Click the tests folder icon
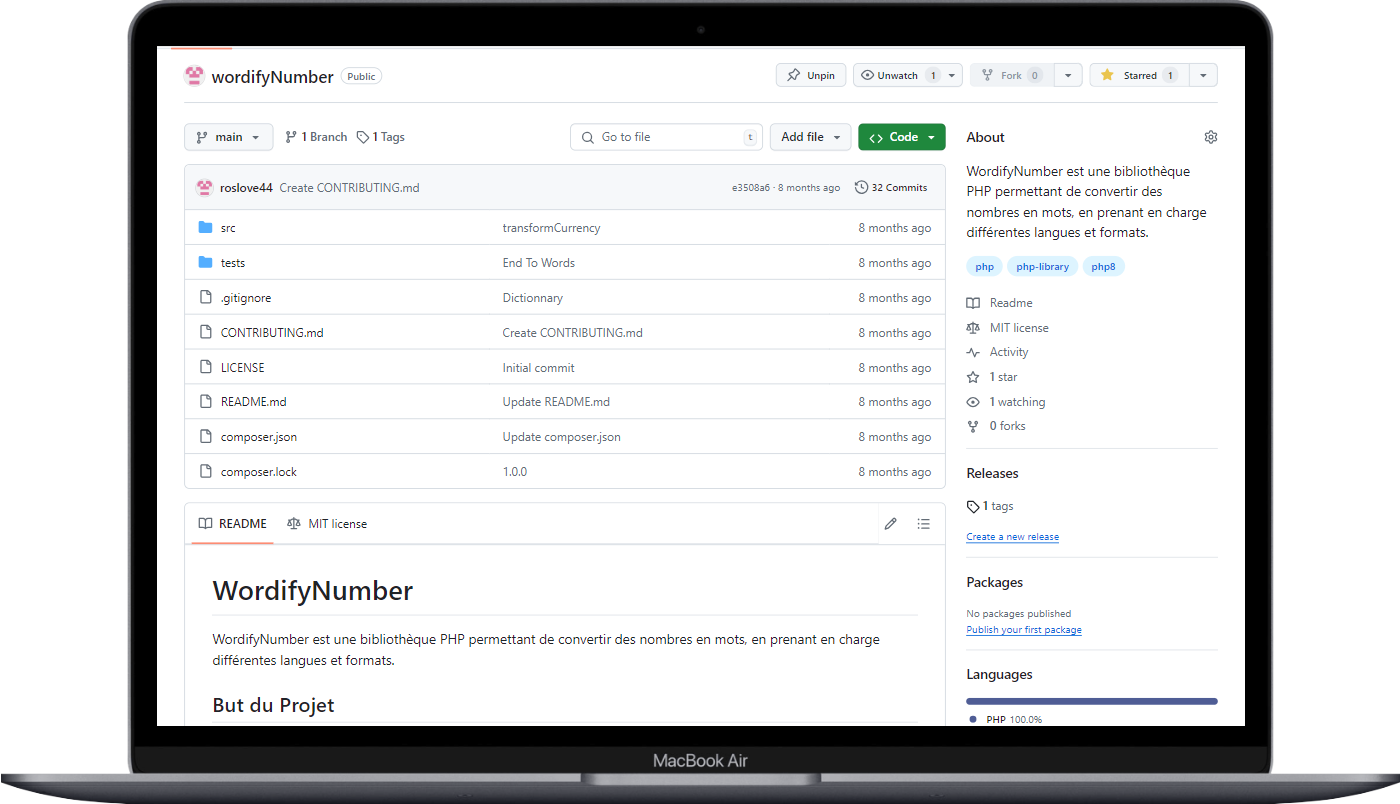 coord(205,263)
